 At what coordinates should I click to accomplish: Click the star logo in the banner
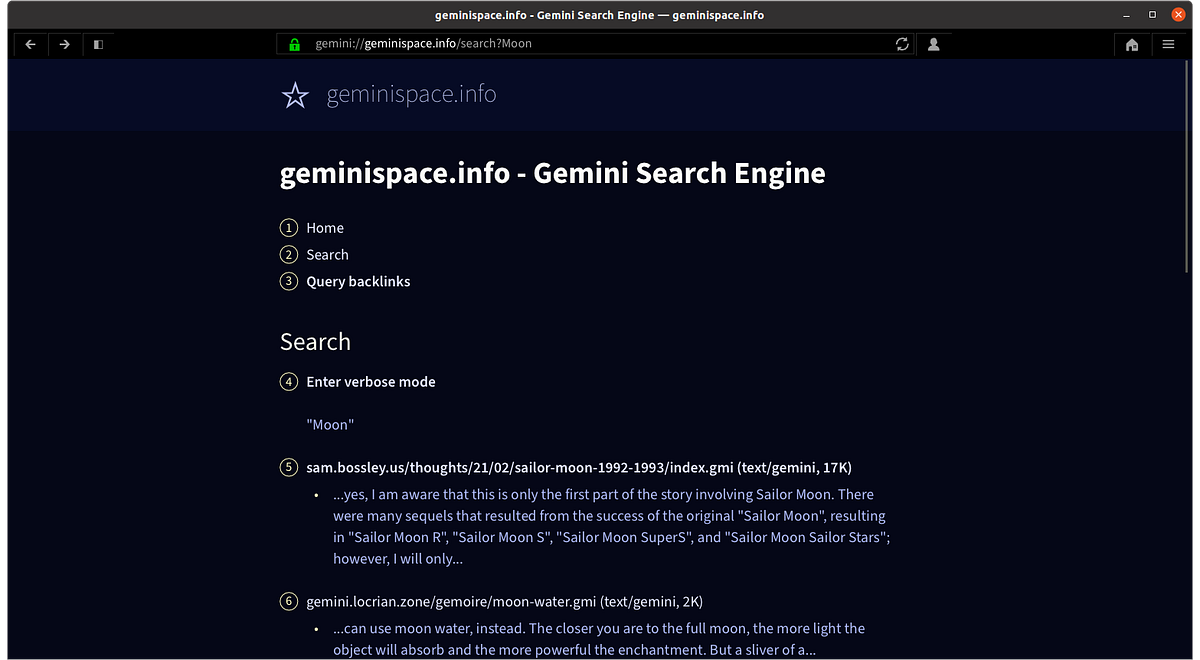(295, 95)
